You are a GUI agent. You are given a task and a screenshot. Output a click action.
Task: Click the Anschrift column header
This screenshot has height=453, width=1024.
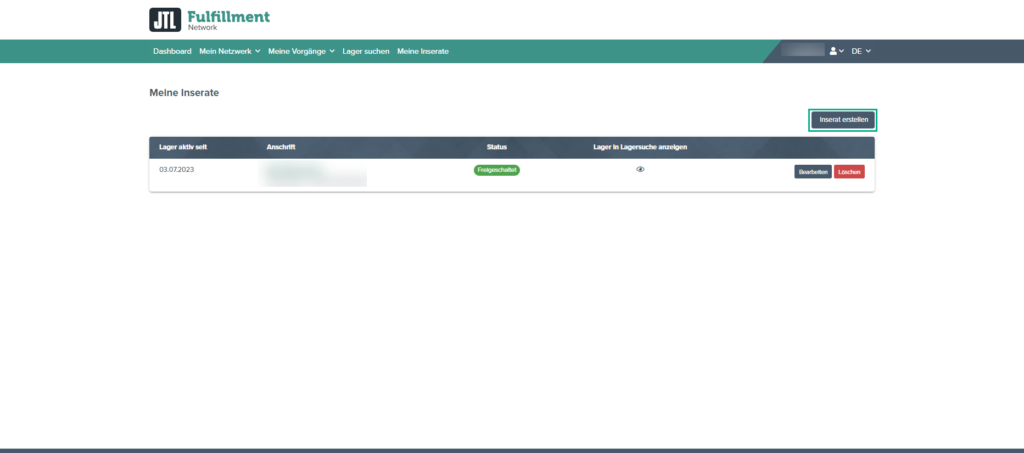click(281, 147)
